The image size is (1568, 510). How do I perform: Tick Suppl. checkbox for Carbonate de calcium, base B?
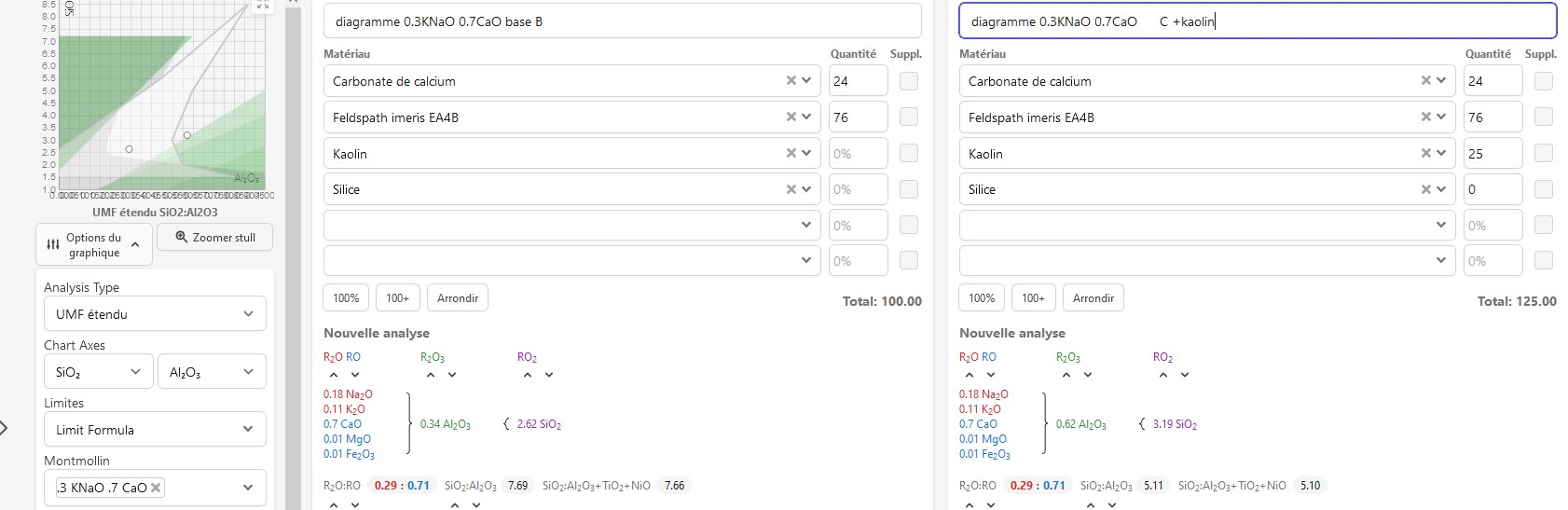click(908, 81)
